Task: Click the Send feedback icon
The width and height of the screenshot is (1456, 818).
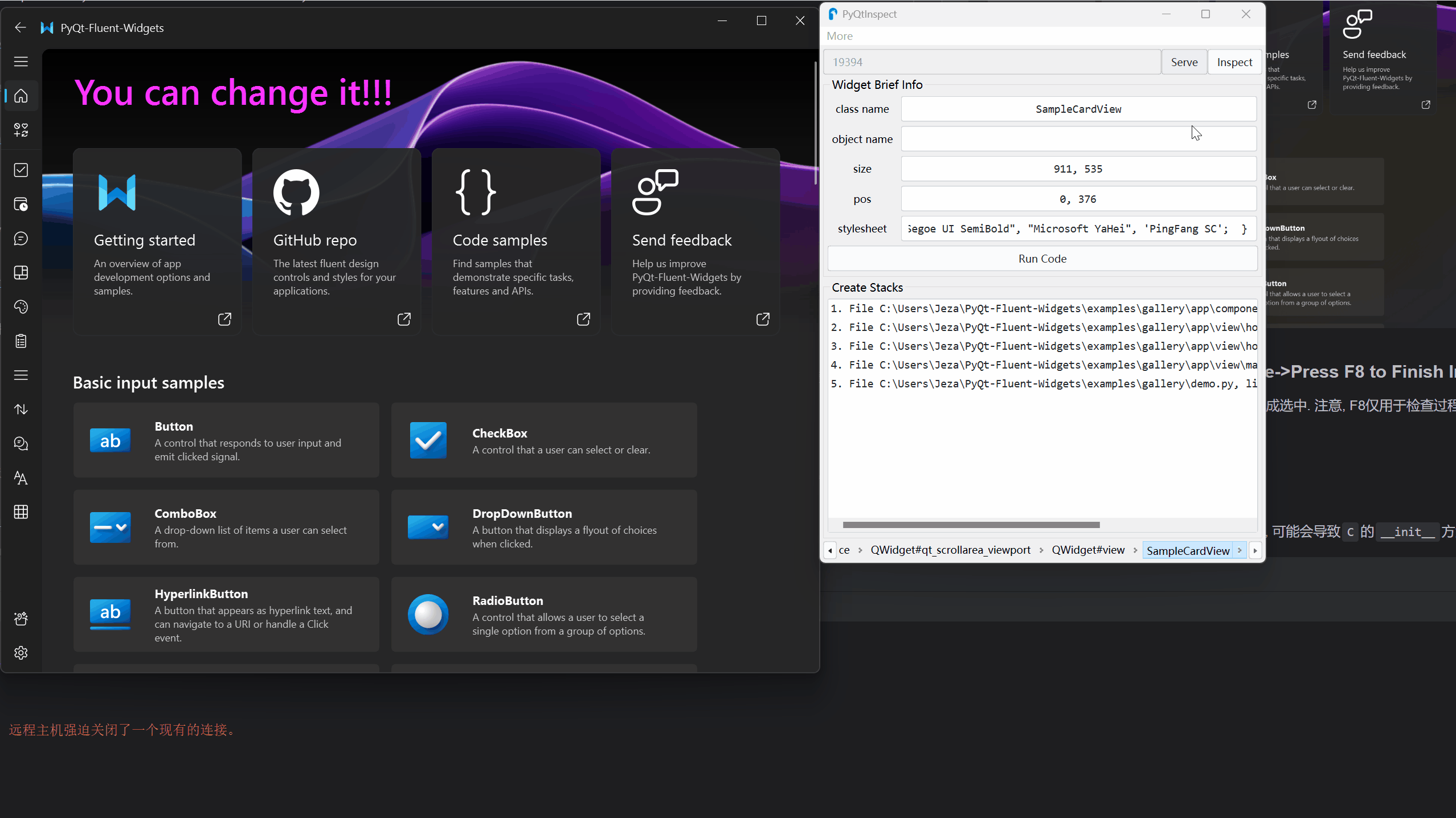Action: coord(655,191)
